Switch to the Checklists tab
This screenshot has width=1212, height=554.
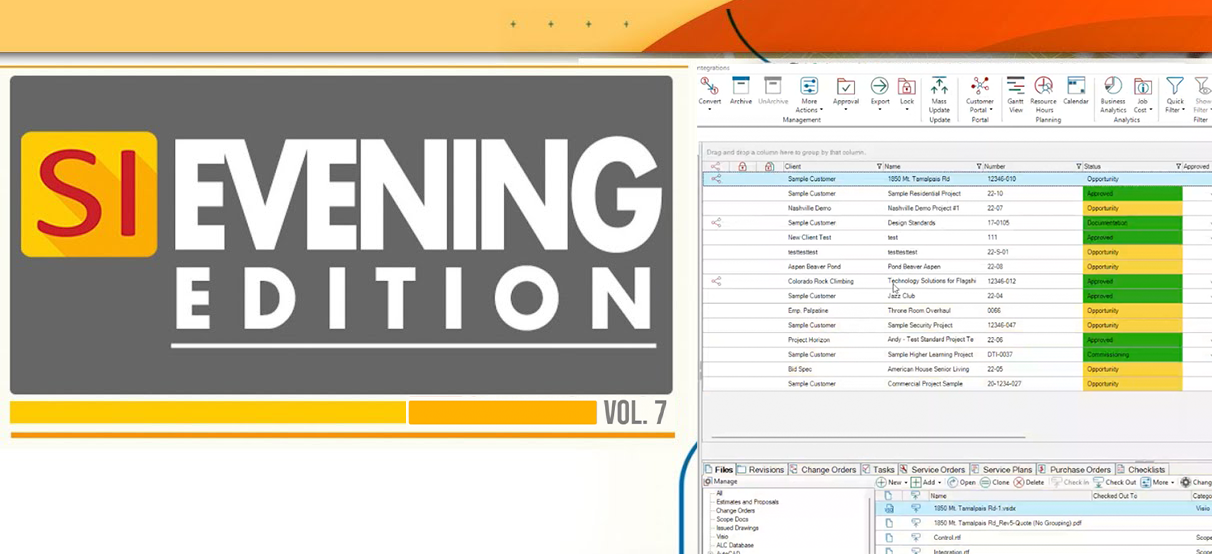point(1141,469)
